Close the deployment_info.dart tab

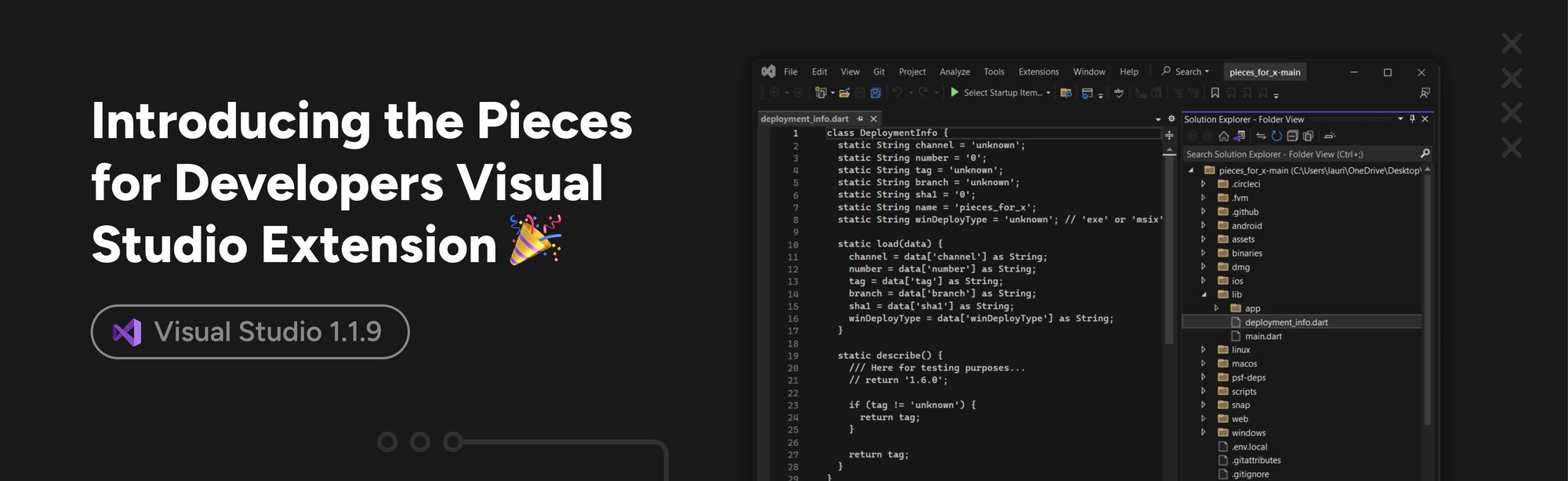coord(873,118)
